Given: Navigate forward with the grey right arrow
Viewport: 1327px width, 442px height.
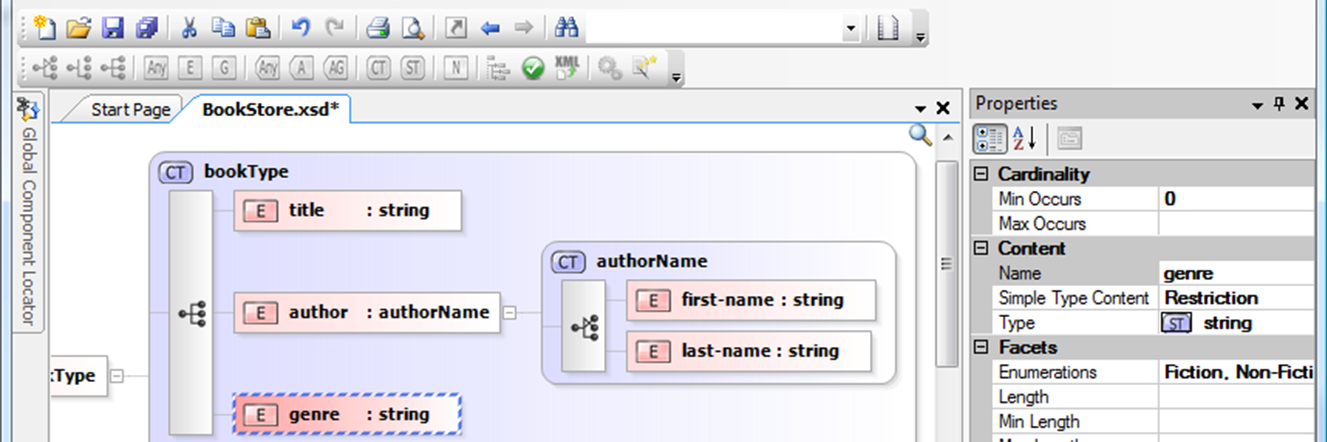Looking at the screenshot, I should click(x=523, y=28).
